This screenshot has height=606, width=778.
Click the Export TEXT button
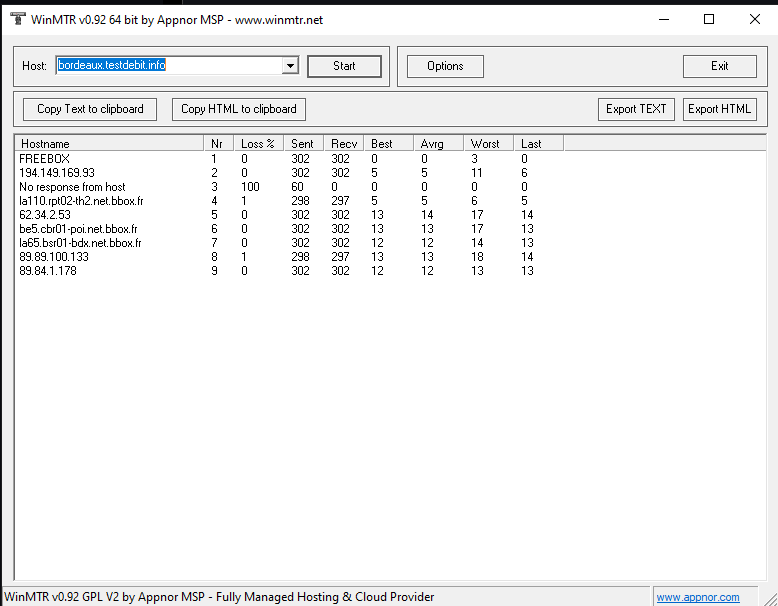point(636,109)
